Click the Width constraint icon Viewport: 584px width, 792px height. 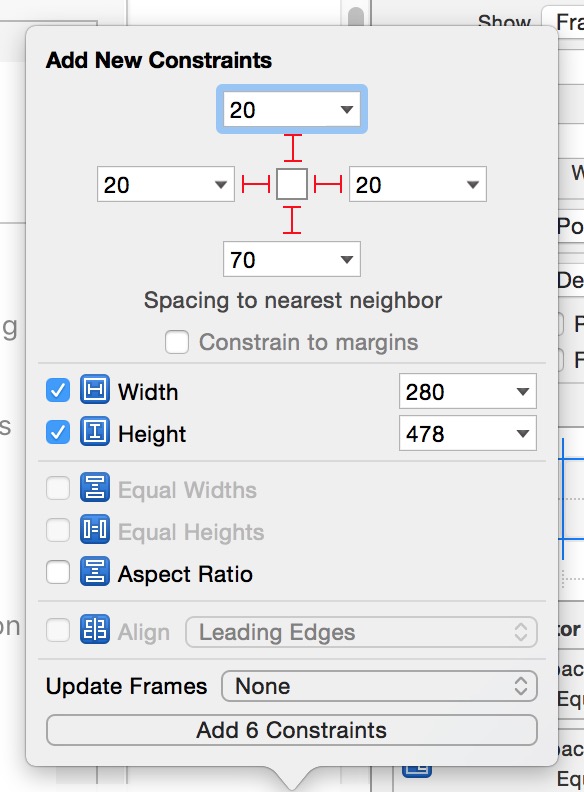pyautogui.click(x=94, y=389)
